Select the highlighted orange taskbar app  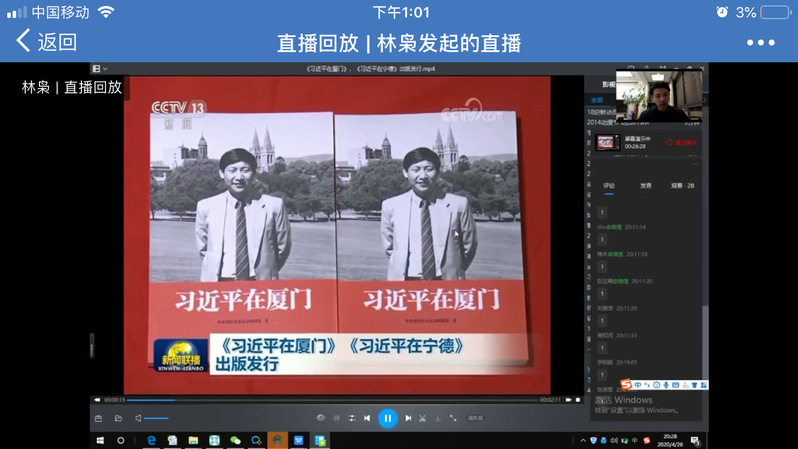(x=277, y=440)
